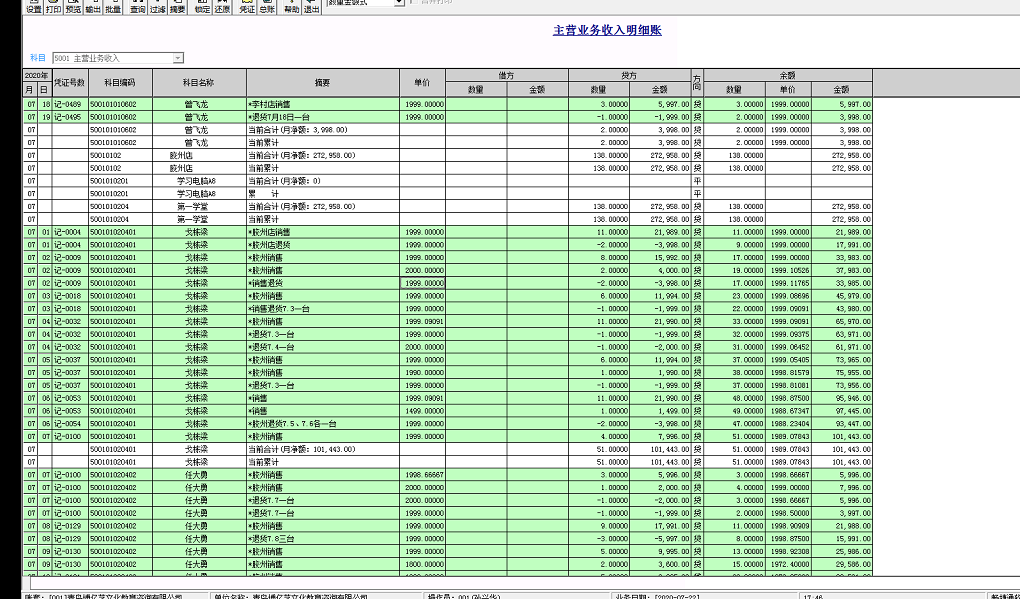The image size is (1020, 599).
Task: Select cell 当前合计(月净额:0)
Action: click(x=323, y=181)
